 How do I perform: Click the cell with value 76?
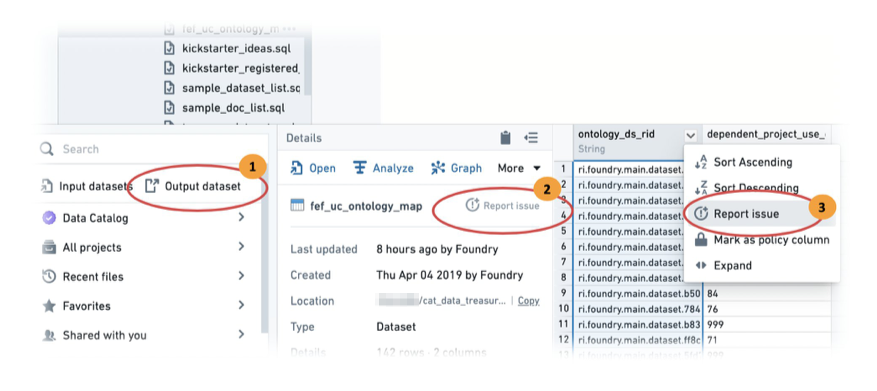point(766,309)
